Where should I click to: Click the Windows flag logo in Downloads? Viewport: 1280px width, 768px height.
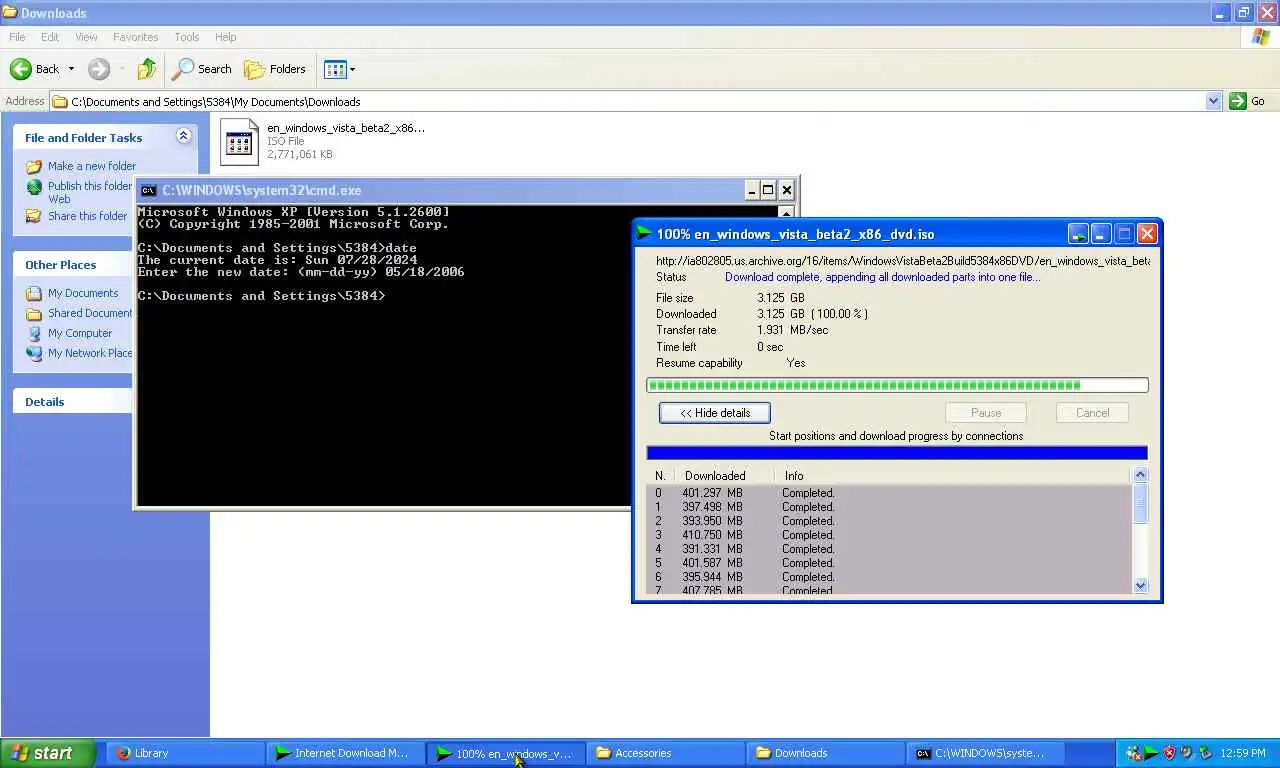pyautogui.click(x=1261, y=37)
